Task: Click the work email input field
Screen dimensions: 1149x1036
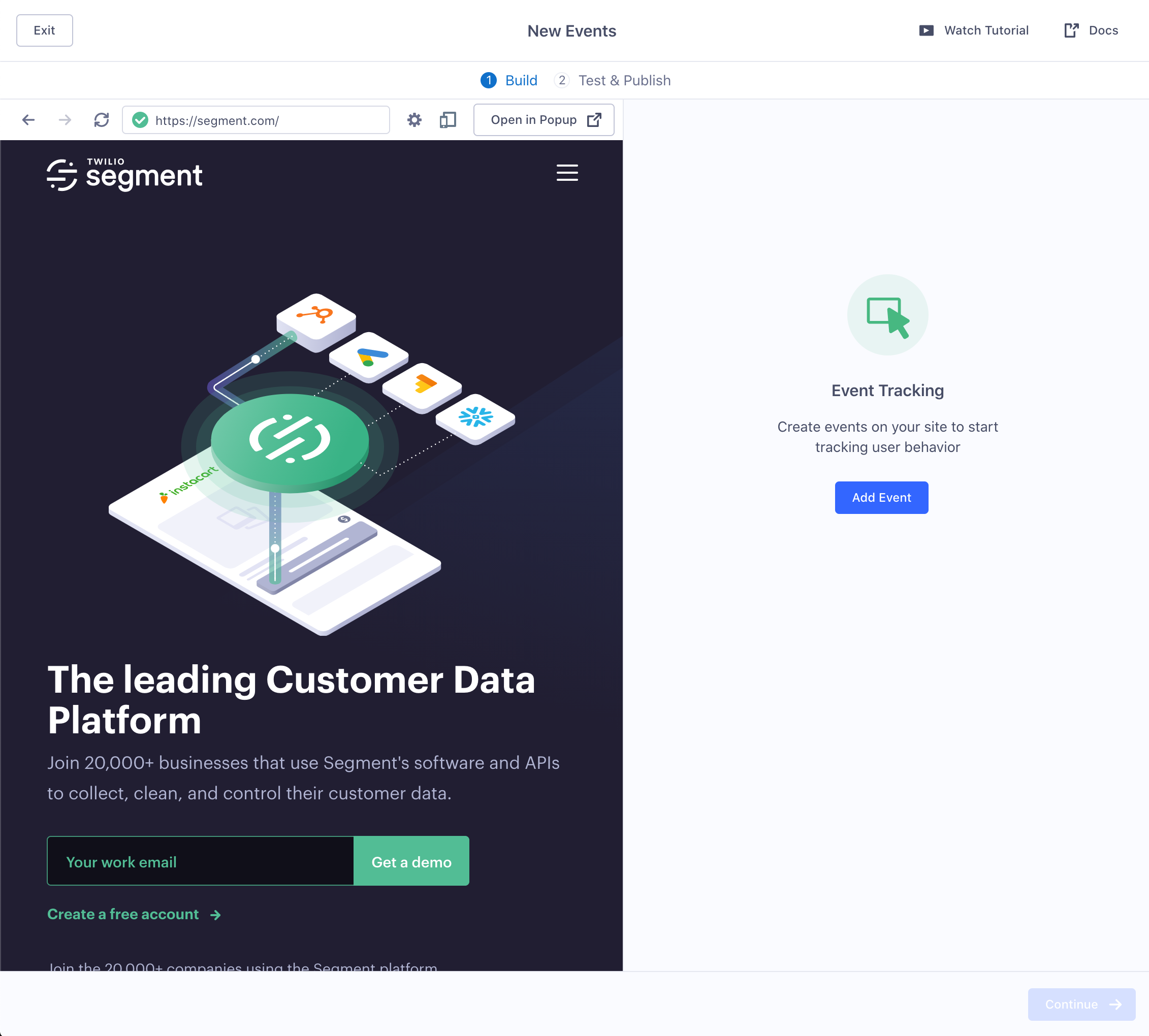Action: [200, 862]
